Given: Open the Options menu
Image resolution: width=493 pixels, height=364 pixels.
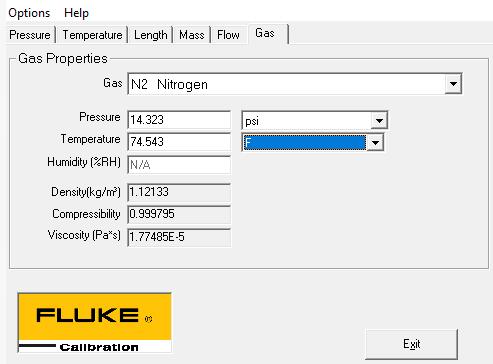Looking at the screenshot, I should pyautogui.click(x=29, y=13).
